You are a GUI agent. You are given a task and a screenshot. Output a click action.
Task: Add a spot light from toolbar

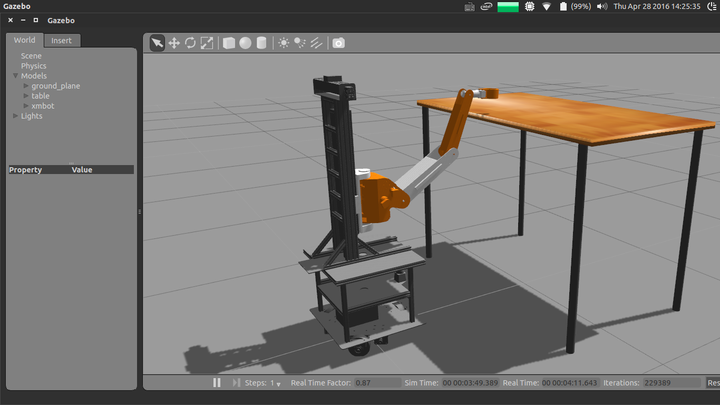(x=299, y=43)
